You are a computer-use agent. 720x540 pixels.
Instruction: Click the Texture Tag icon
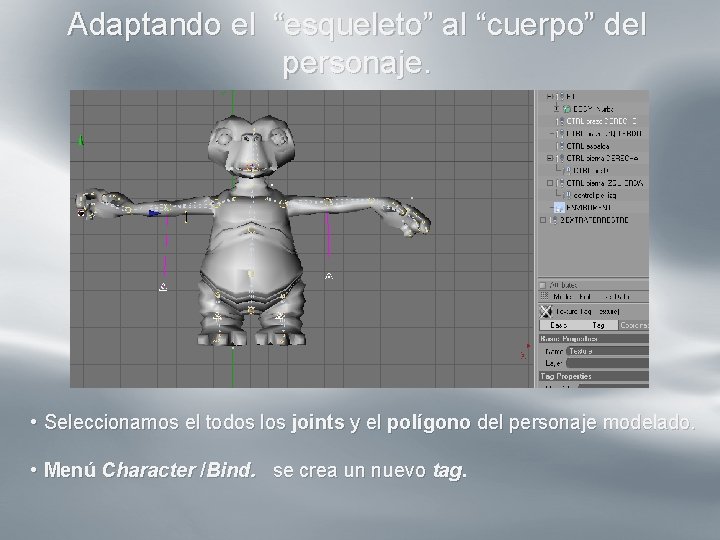546,311
